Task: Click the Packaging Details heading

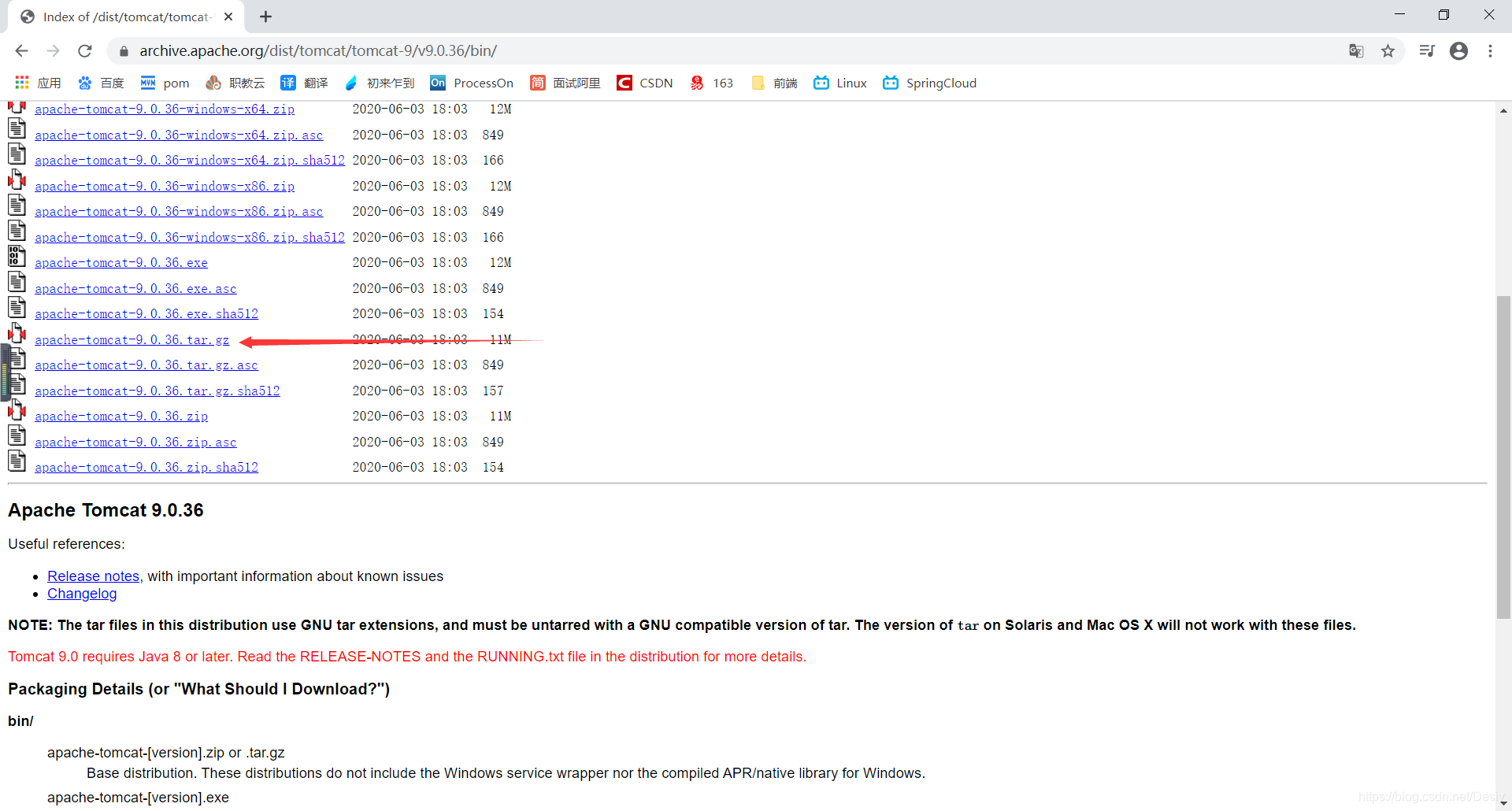Action: [x=198, y=689]
